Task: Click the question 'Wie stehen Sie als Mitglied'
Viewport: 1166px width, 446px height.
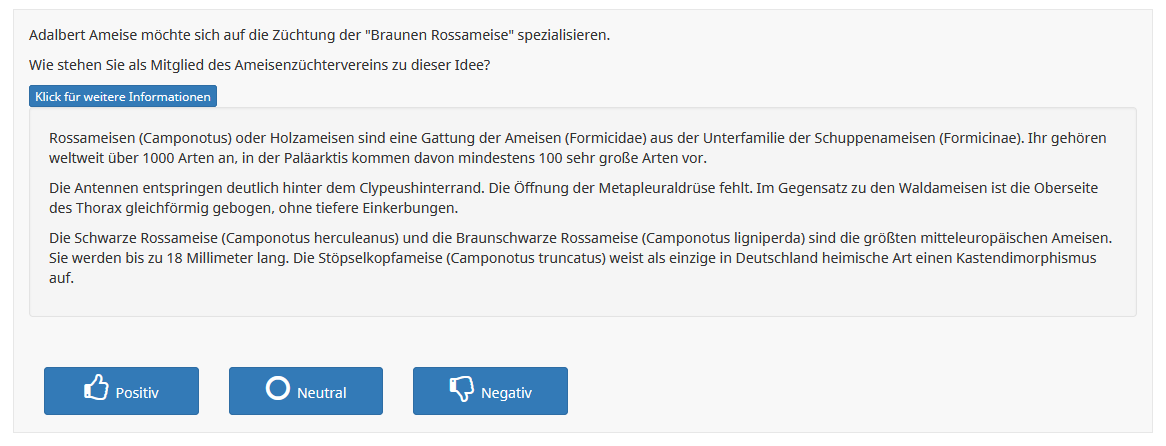Action: [260, 65]
